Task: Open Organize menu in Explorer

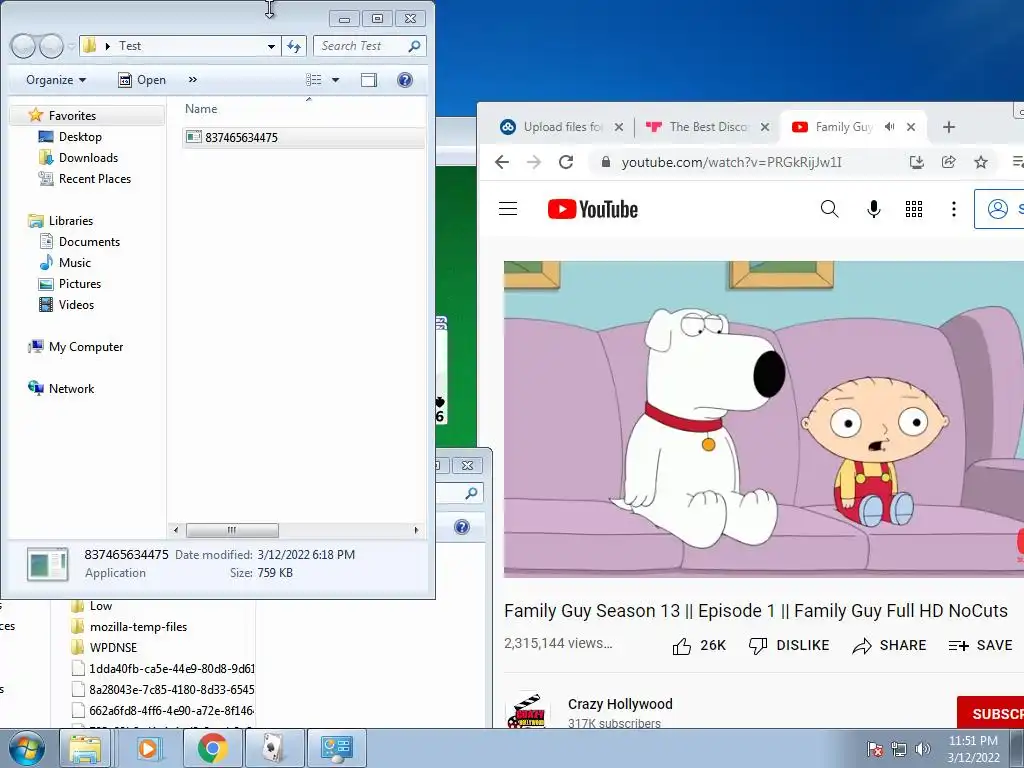Action: click(56, 80)
